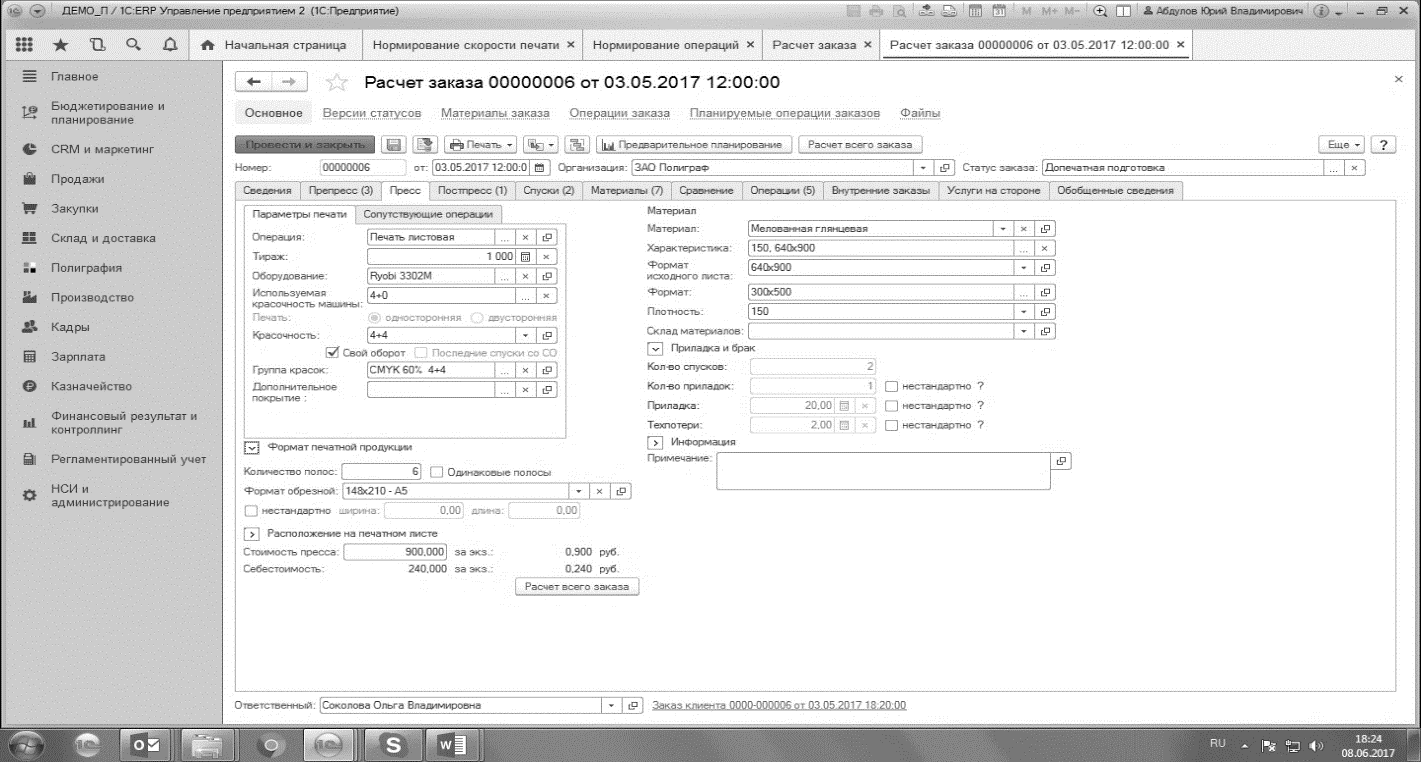Tick нестандартно for Техпотери

coord(891,425)
